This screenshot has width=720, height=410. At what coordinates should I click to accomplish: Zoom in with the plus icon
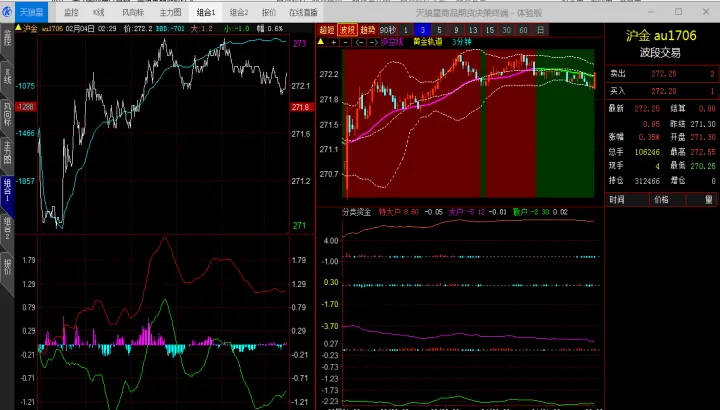(x=335, y=42)
